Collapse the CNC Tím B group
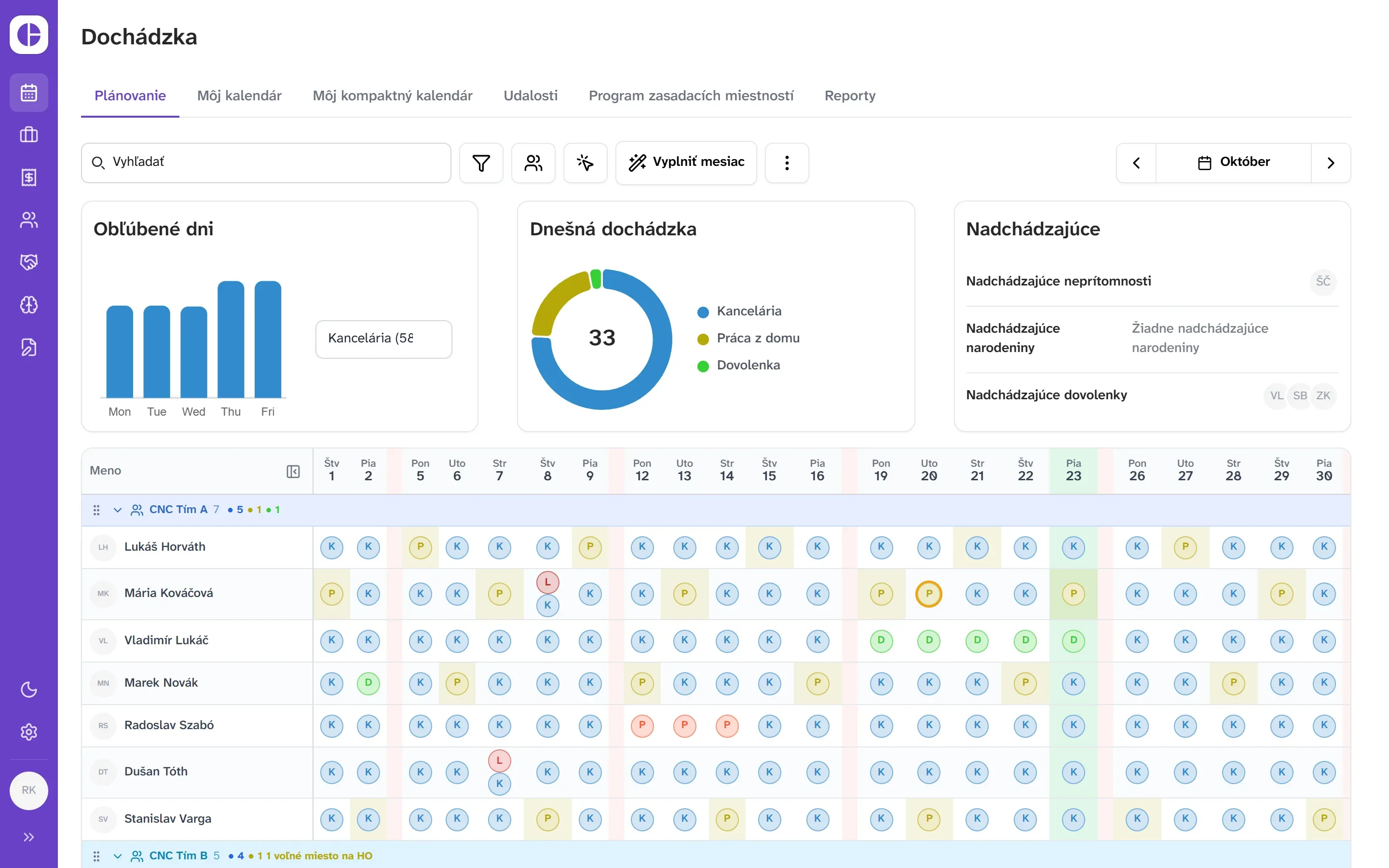The width and height of the screenshot is (1389, 868). pos(117,856)
